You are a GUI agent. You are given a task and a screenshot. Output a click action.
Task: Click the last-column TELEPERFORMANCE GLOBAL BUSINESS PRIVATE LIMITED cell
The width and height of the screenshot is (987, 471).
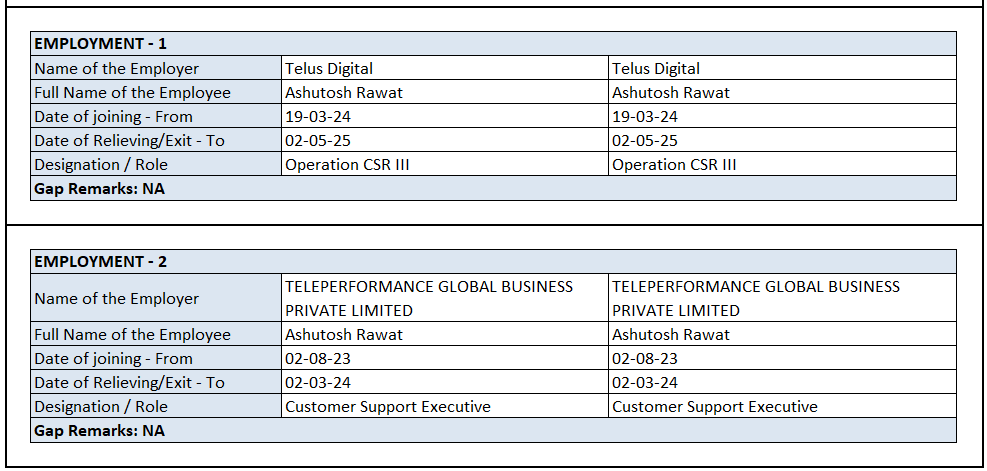(756, 298)
